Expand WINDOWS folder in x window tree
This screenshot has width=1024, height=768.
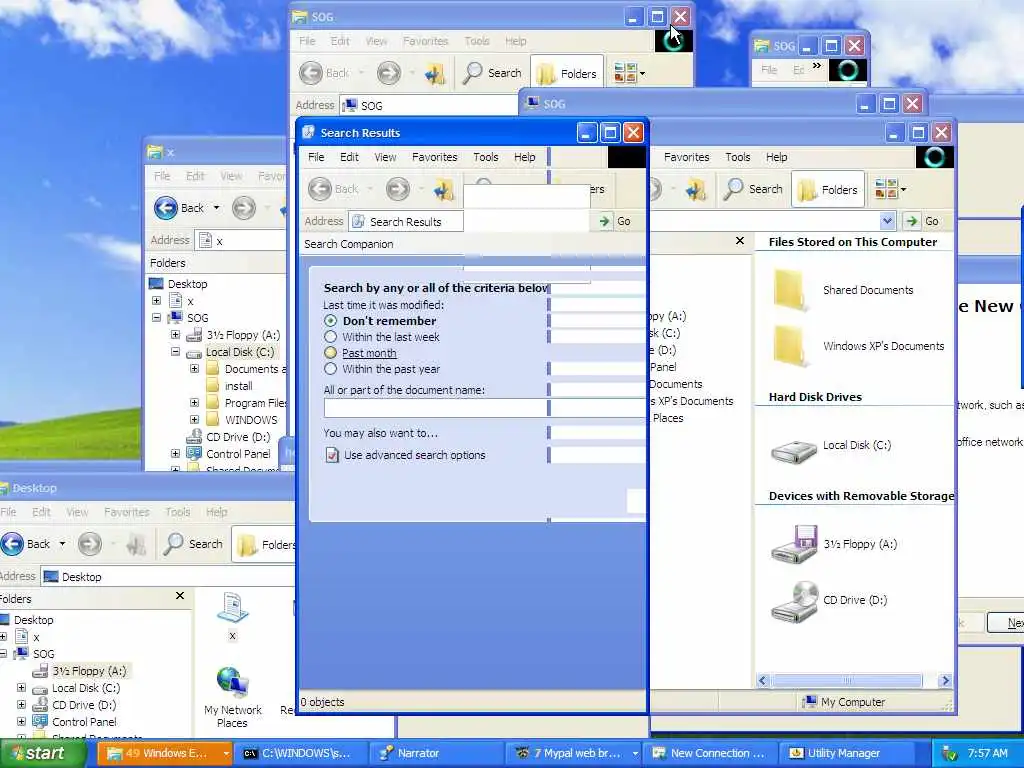(194, 419)
